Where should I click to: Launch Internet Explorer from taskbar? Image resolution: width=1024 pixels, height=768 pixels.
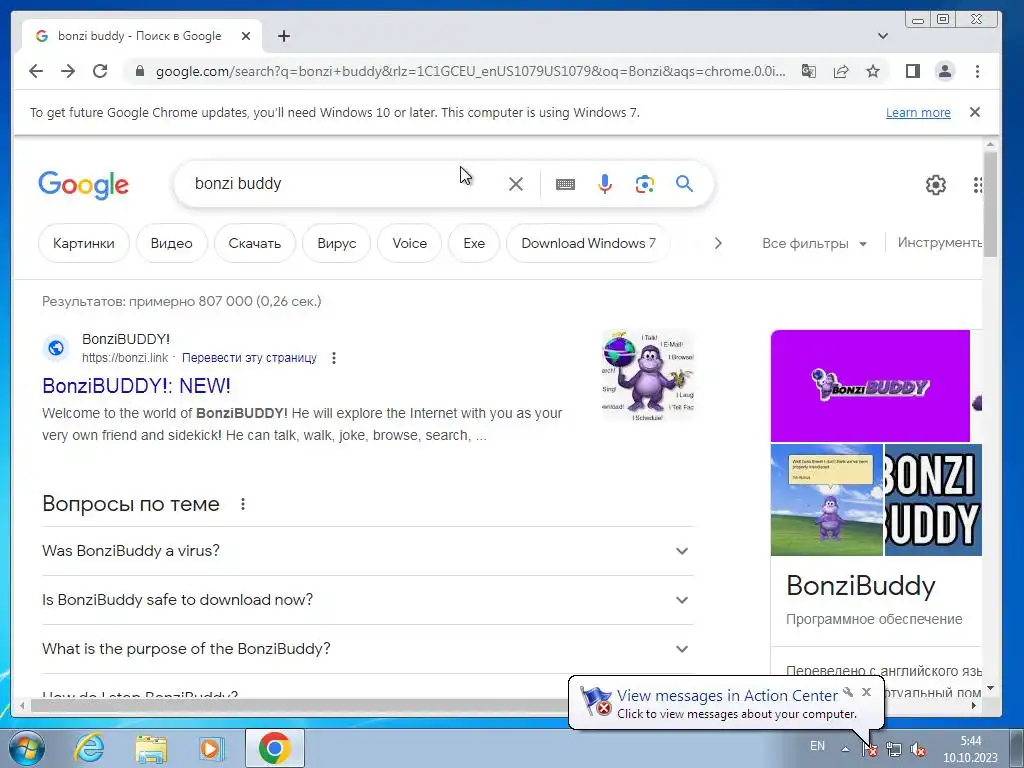pos(89,748)
